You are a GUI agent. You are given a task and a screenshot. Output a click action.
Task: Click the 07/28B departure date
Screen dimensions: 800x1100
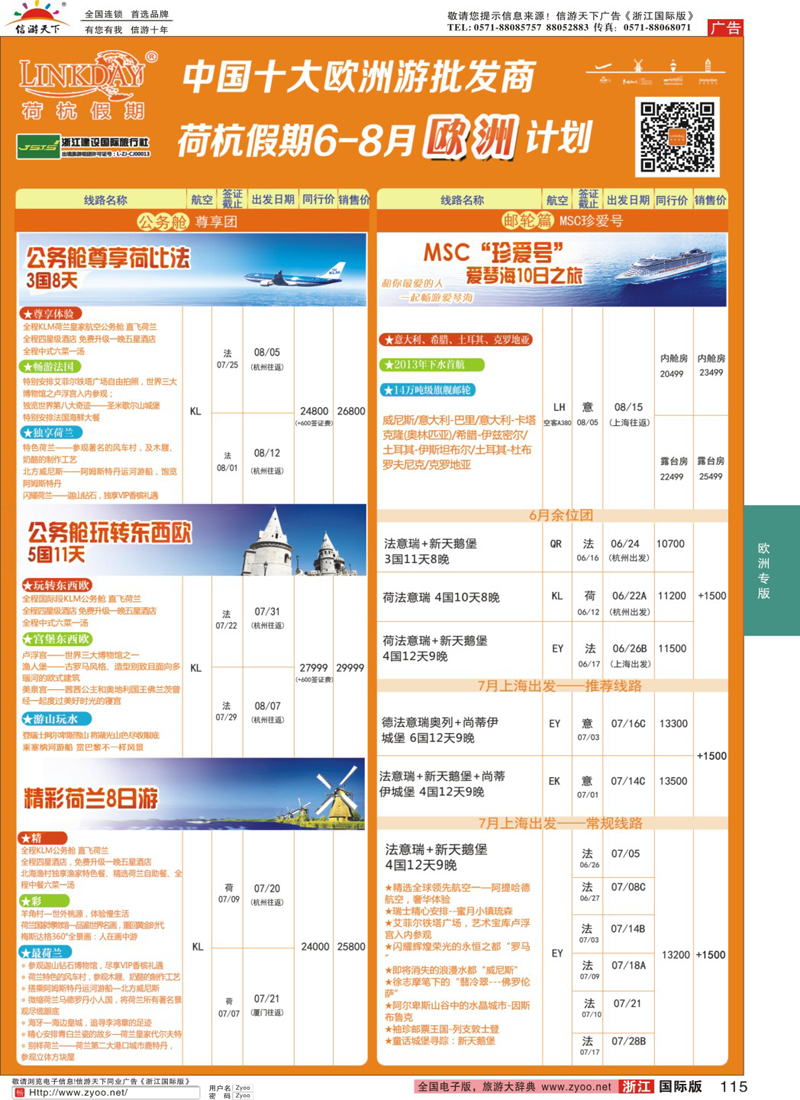tap(629, 1041)
